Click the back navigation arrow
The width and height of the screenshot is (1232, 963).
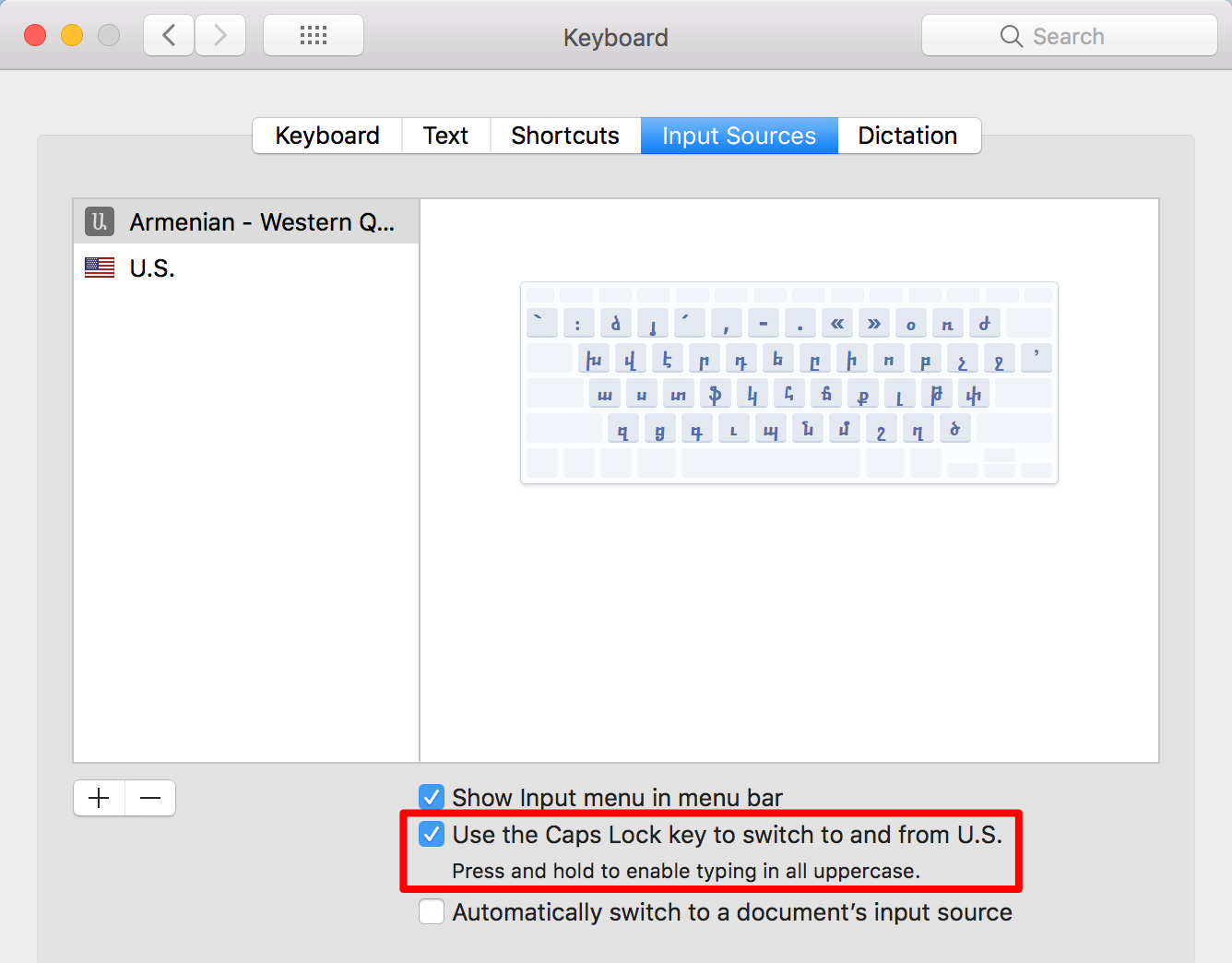(x=169, y=36)
